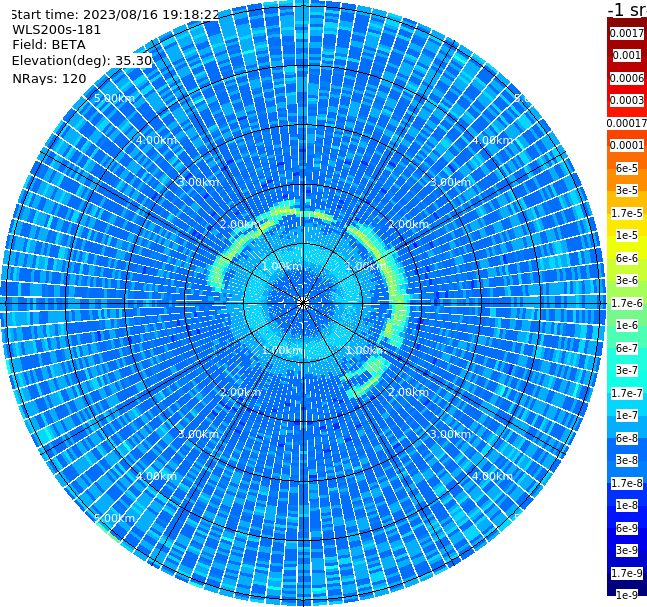Select the 0.0001 colorbar label
Viewport: 647px width, 607px height.
(x=627, y=145)
